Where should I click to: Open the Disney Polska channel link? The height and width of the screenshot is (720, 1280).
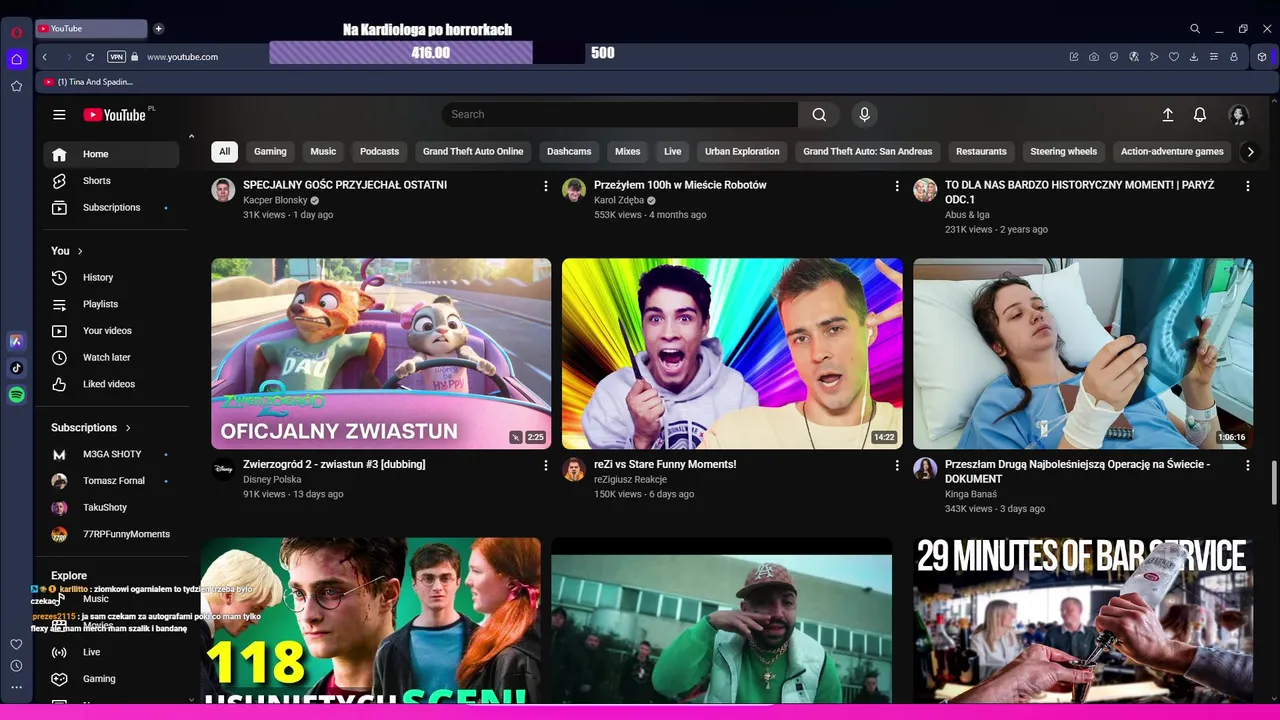click(x=272, y=480)
